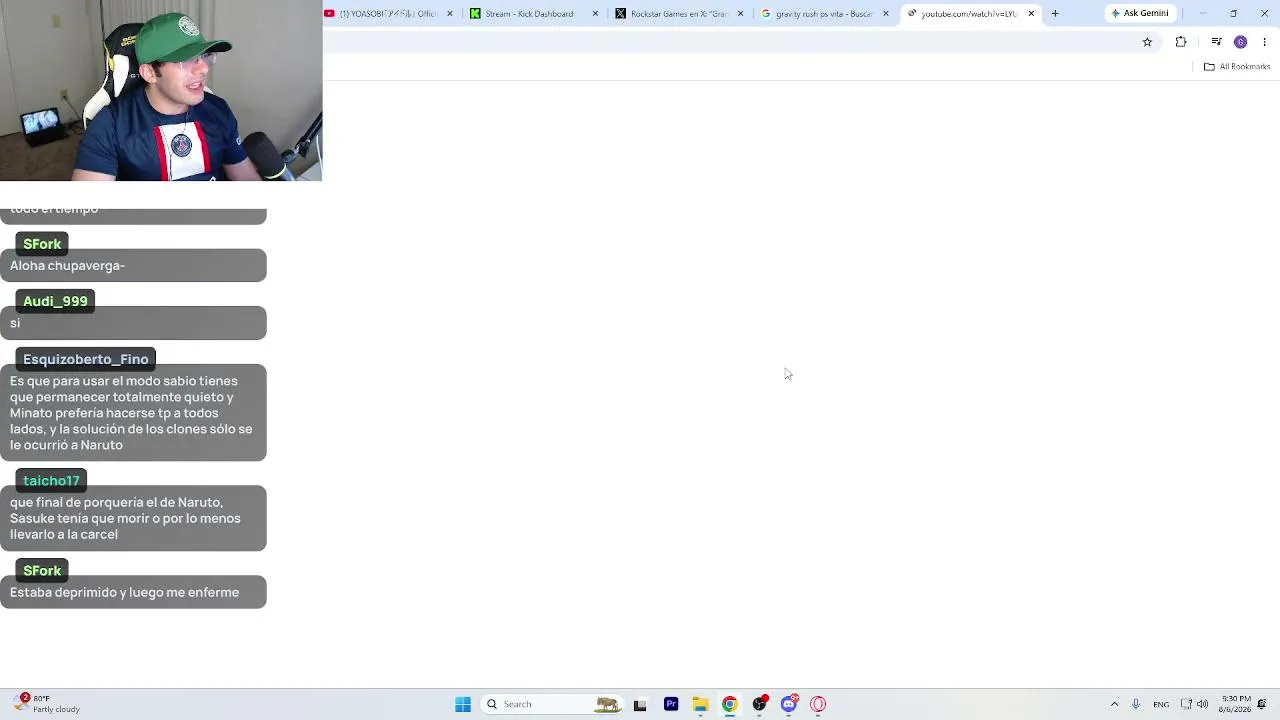Open the media controls icon in Chrome toolbar
This screenshot has height=720, width=1280.
[x=1216, y=42]
